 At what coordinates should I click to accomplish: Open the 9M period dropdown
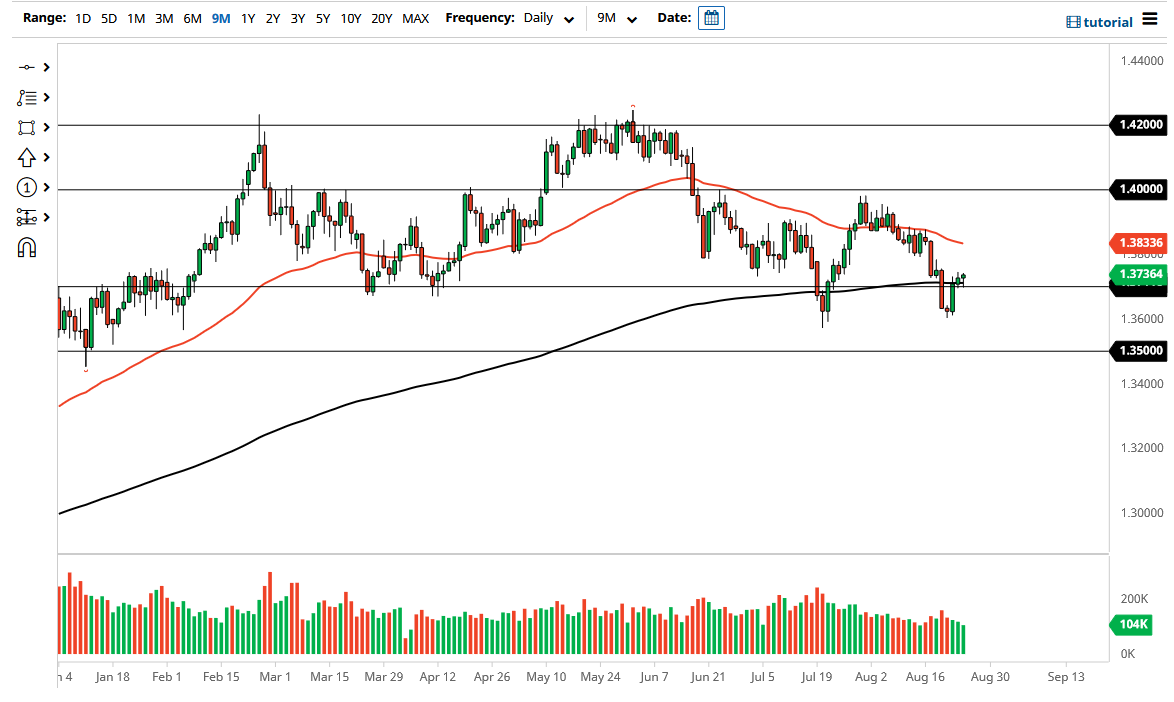point(617,18)
